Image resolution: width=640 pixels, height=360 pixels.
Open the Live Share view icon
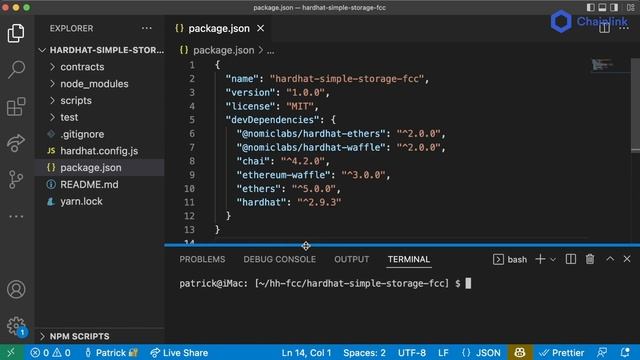pos(16,142)
